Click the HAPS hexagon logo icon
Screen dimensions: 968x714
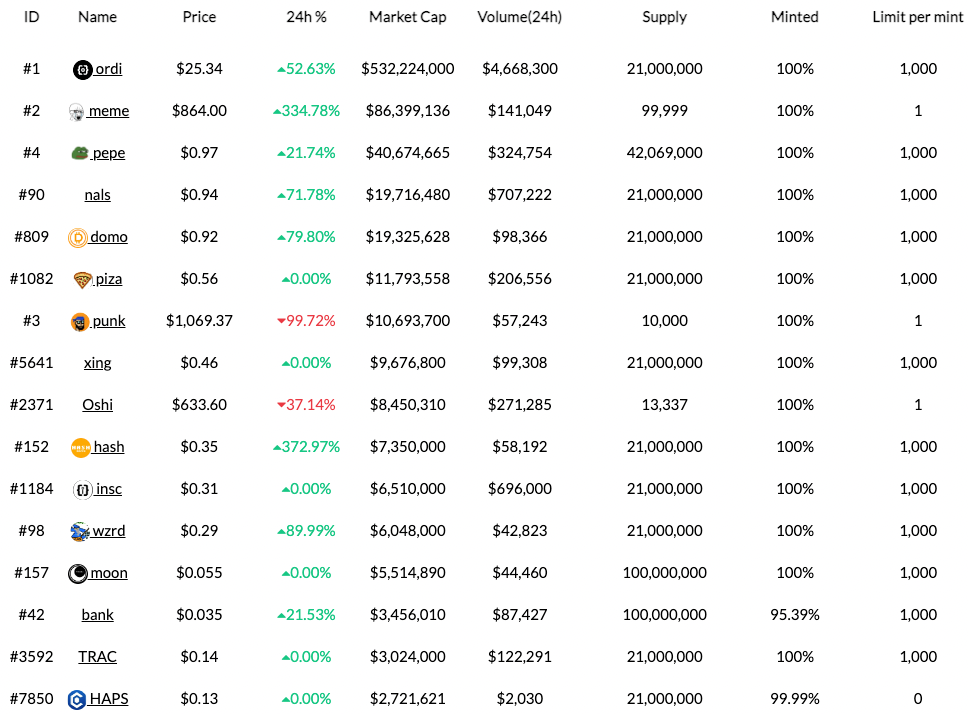point(75,699)
